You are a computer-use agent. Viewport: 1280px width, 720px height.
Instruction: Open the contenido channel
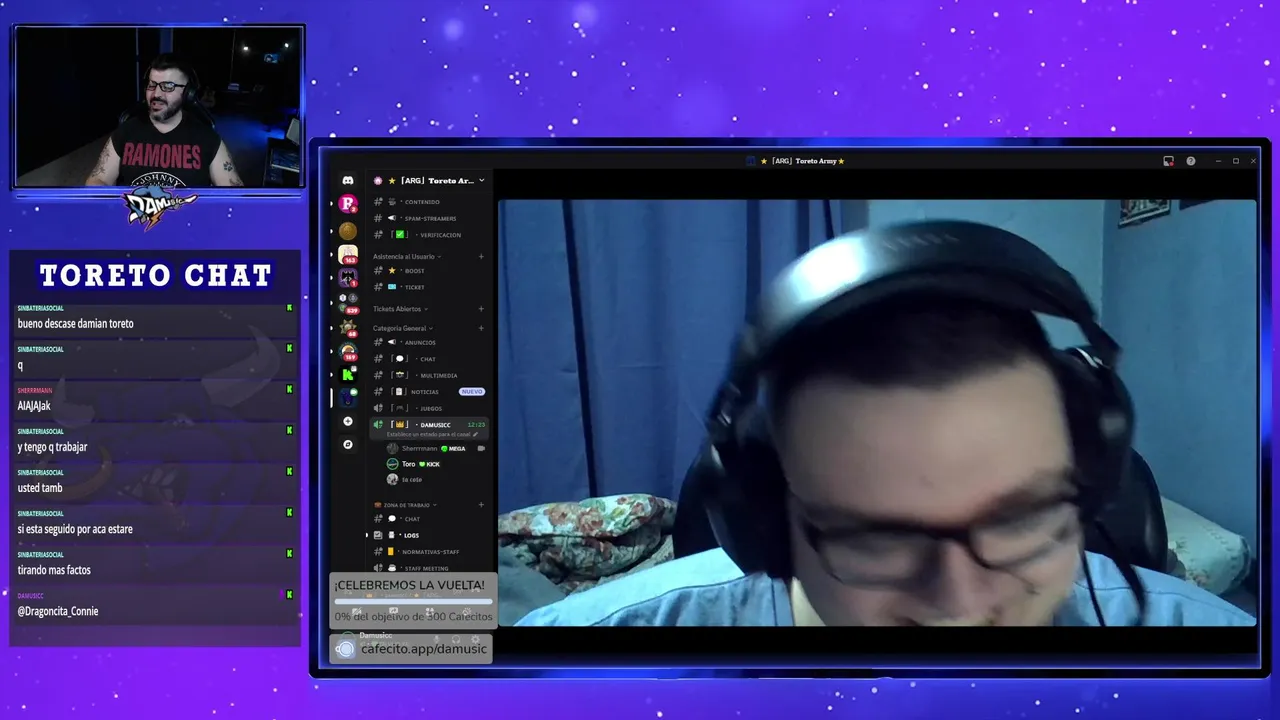[x=429, y=202]
